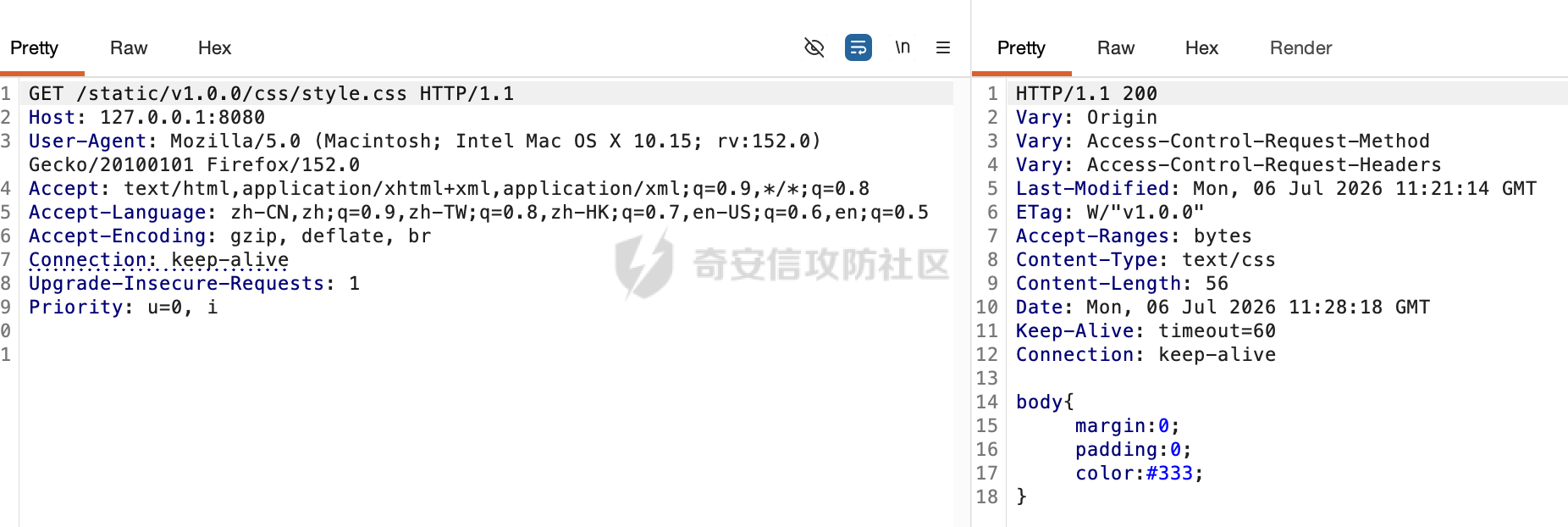
Task: Click the Connection keep-alive request header
Action: coord(158,259)
